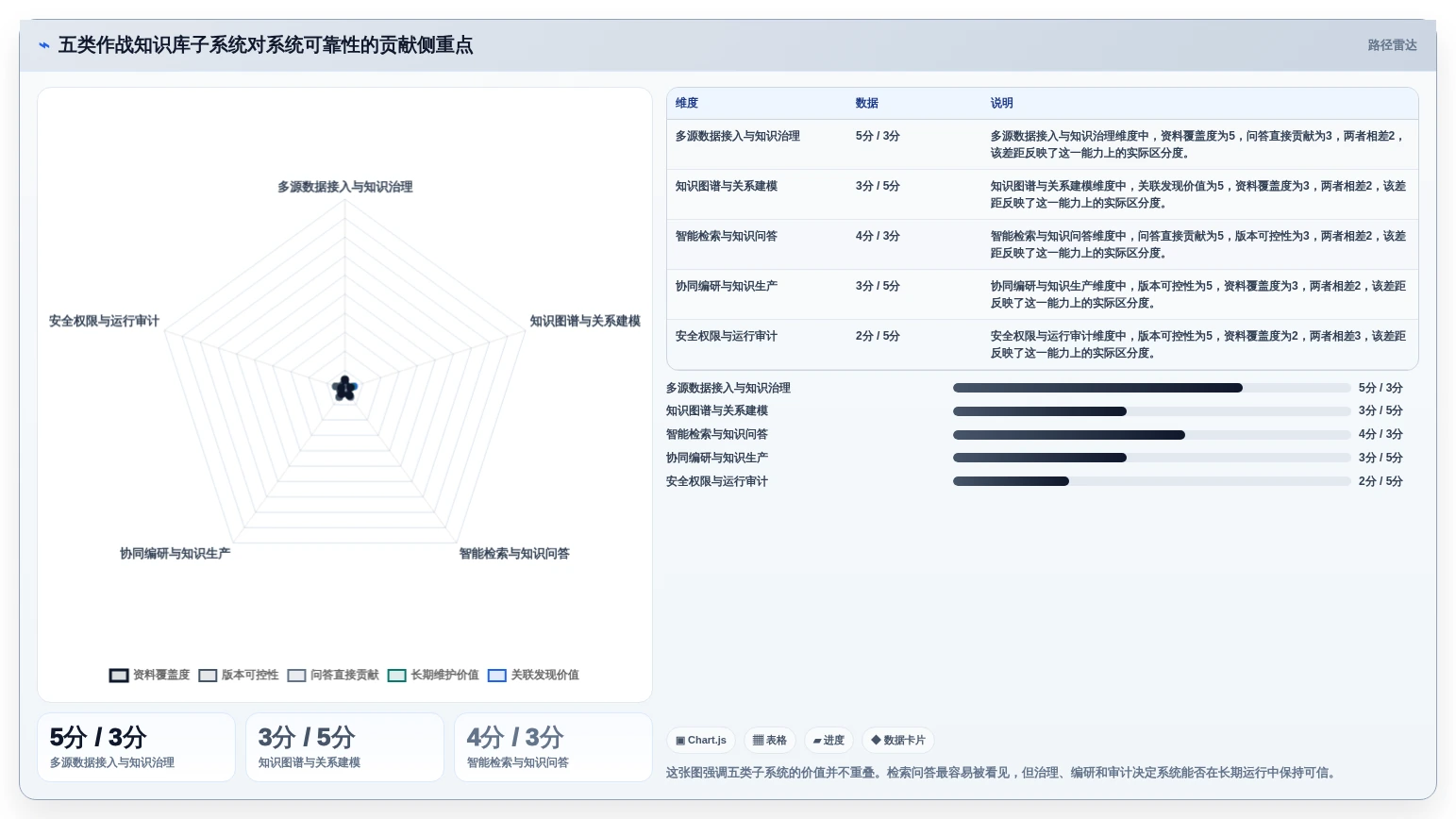
Task: Click the summary note below tag chips
Action: tap(1003, 773)
